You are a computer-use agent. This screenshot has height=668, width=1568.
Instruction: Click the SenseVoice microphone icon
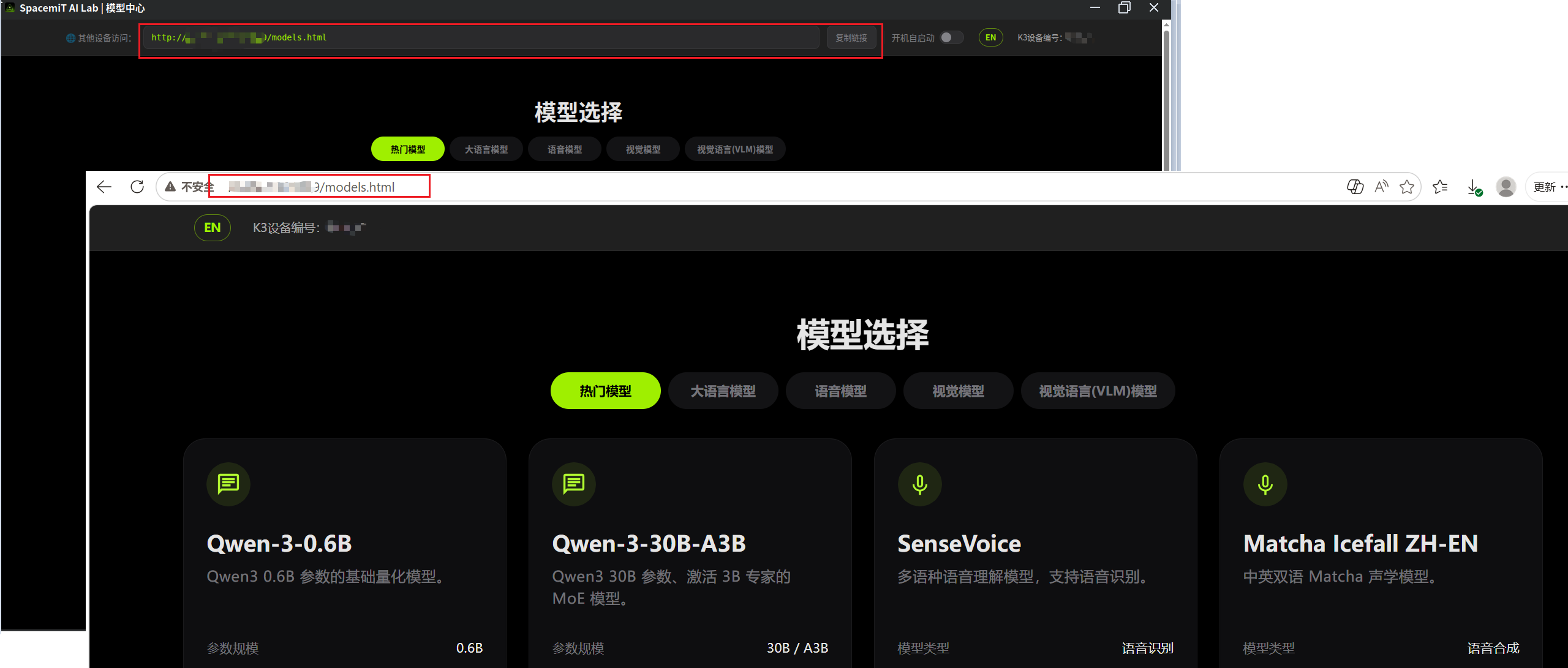tap(919, 484)
